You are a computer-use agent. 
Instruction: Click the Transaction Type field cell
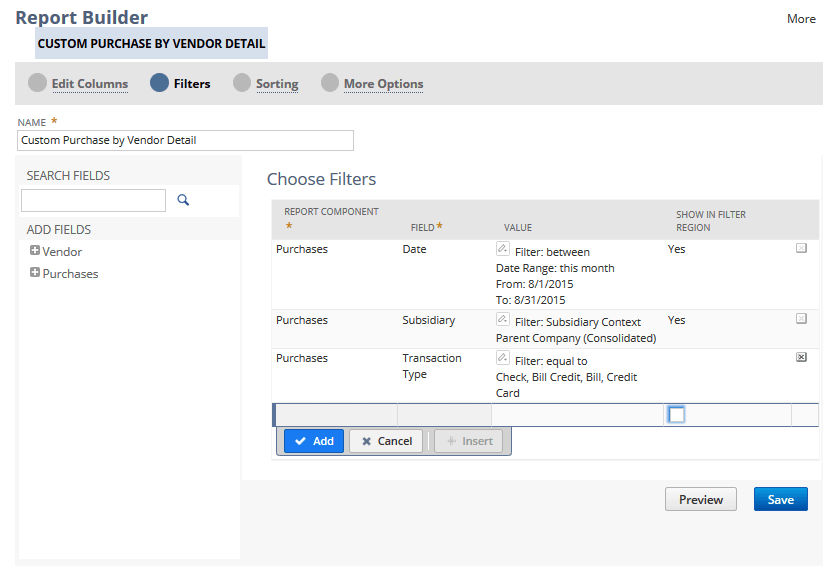[432, 366]
